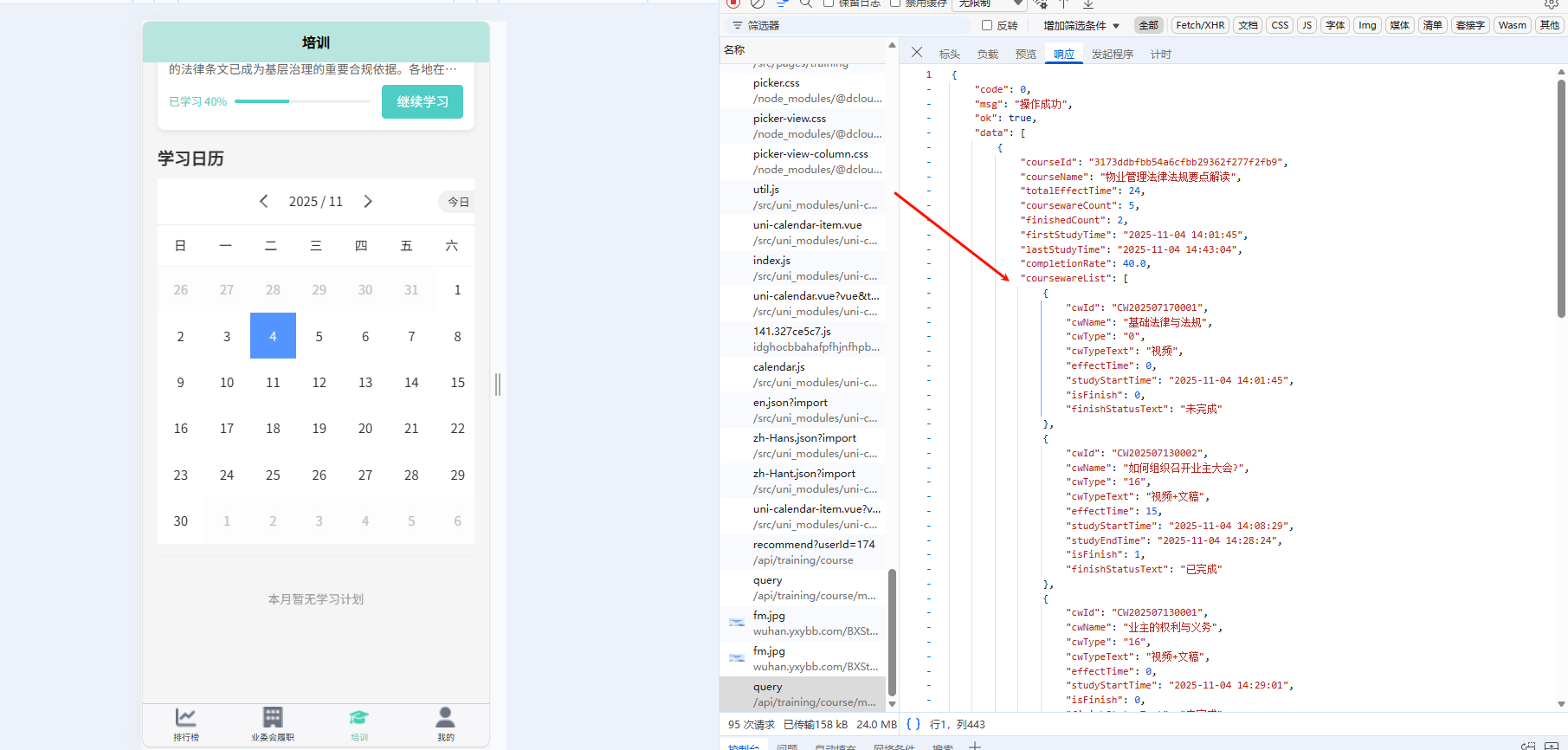Go to next month in calendar
Image resolution: width=1568 pixels, height=750 pixels.
[368, 202]
